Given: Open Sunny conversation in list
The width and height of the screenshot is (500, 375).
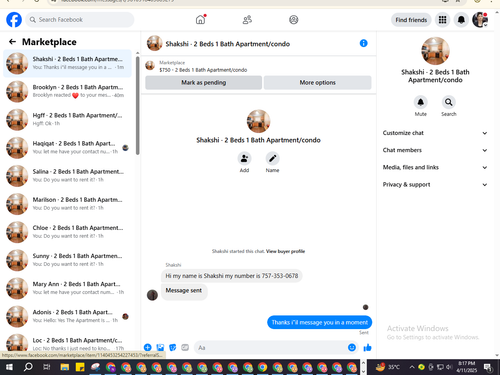Looking at the screenshot, I should pos(67,260).
